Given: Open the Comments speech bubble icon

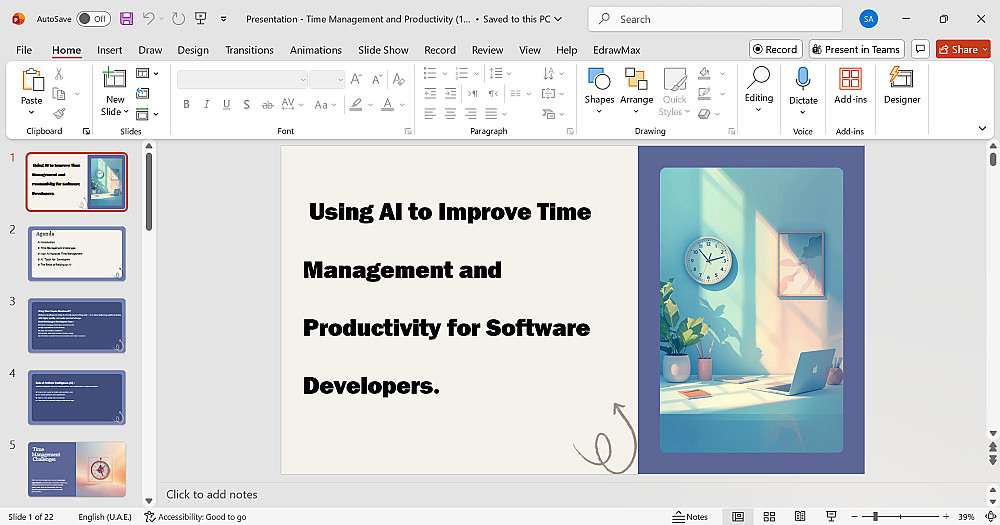Looking at the screenshot, I should click(920, 49).
